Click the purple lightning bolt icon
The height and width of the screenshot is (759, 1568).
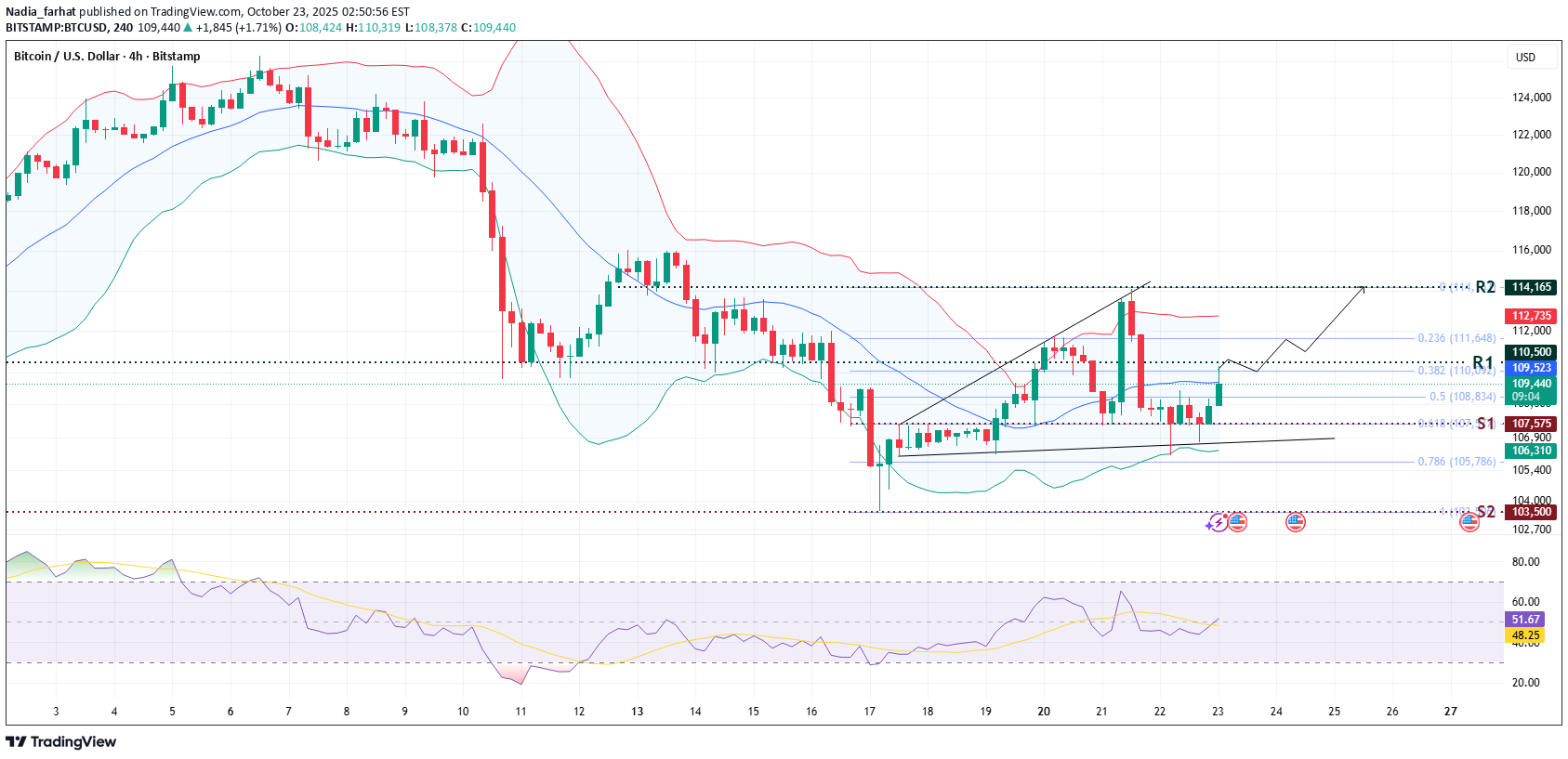coord(1217,523)
